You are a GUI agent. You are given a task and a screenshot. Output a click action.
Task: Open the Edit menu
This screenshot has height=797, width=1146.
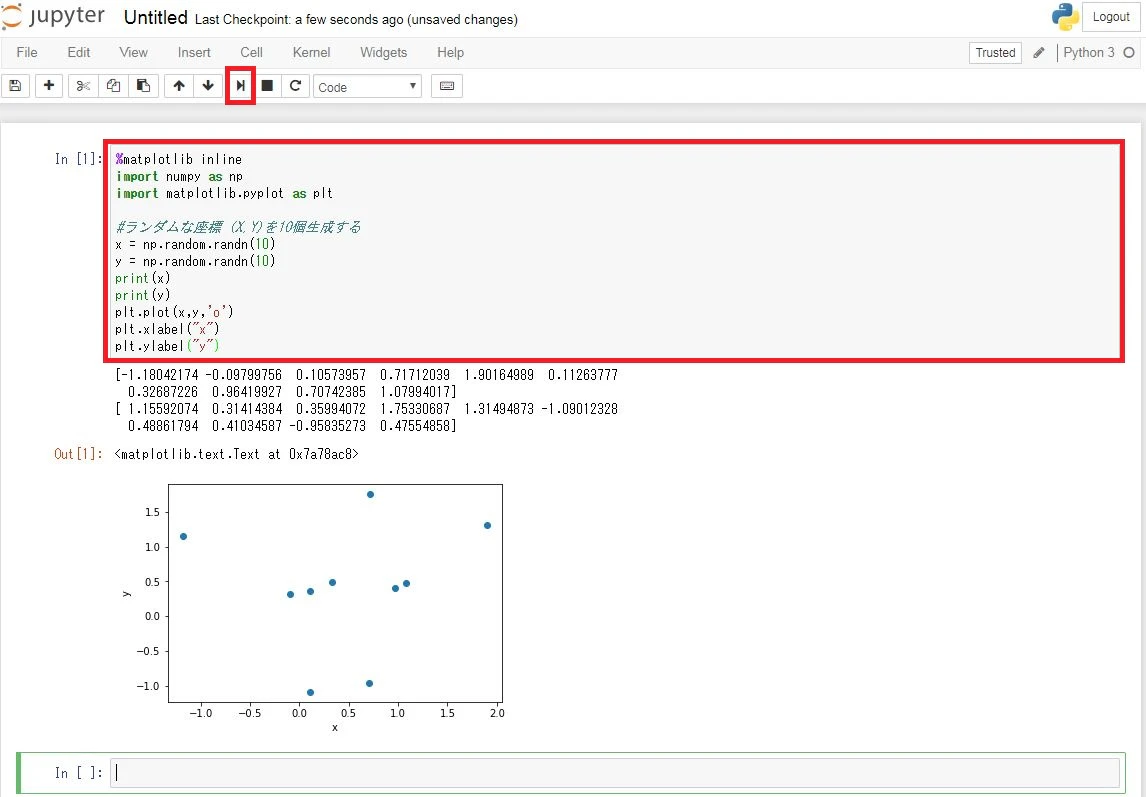[x=79, y=53]
